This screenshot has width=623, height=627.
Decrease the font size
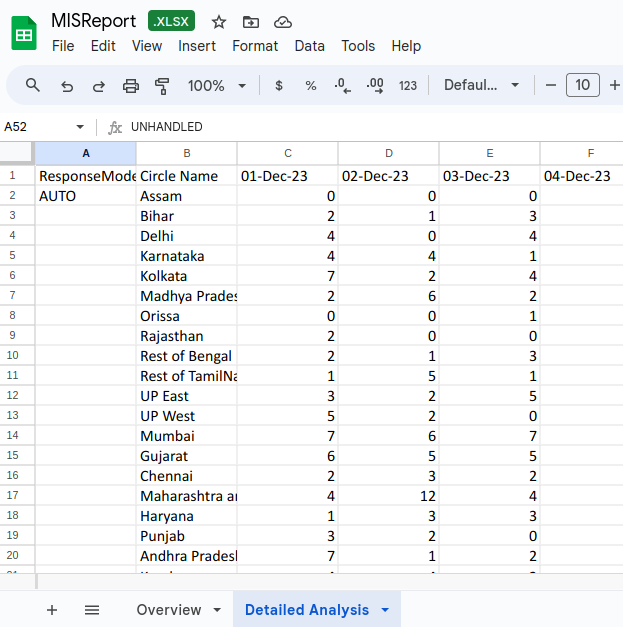coord(551,86)
